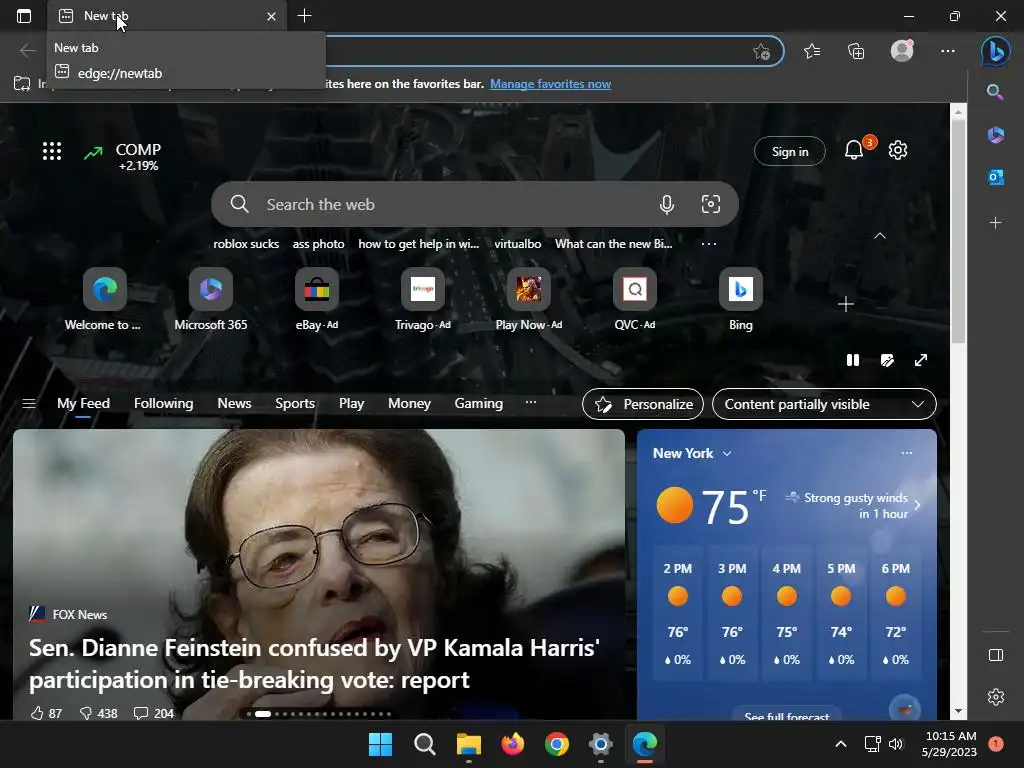Screen dimensions: 1024x768
Task: Start voice search microphone icon
Action: (x=666, y=204)
